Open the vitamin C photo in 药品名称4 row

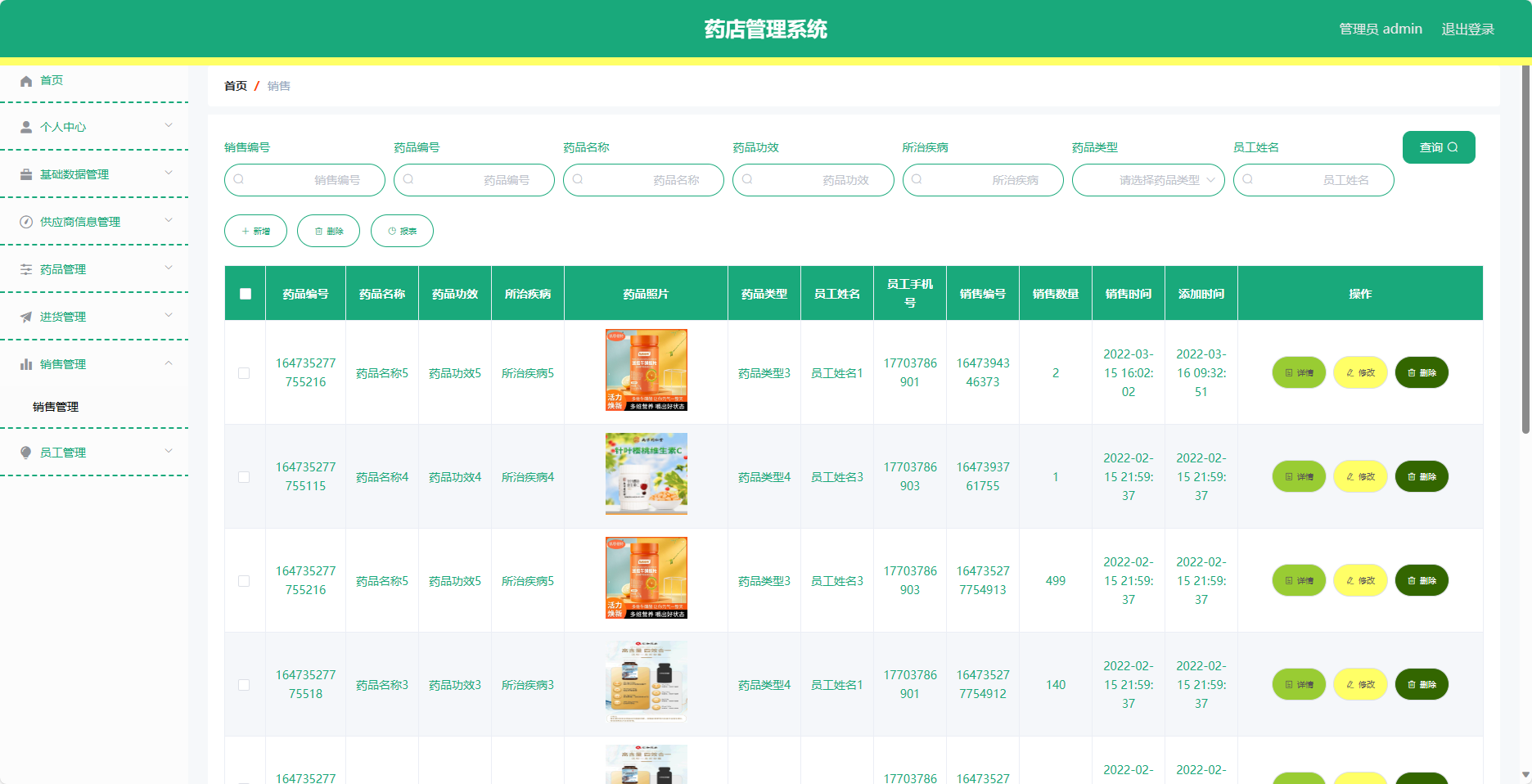(647, 474)
